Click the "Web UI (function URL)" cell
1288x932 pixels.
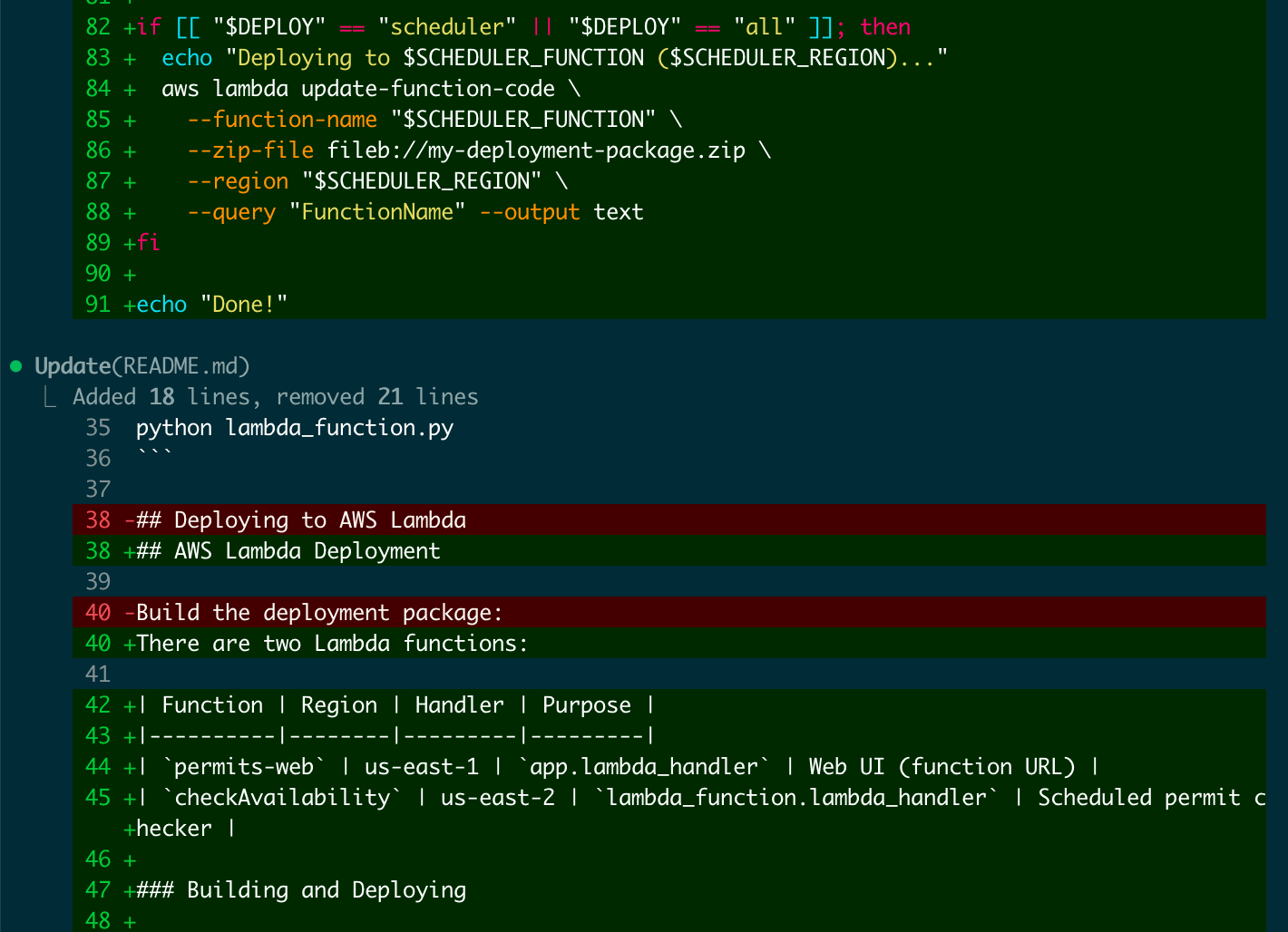pyautogui.click(x=942, y=767)
